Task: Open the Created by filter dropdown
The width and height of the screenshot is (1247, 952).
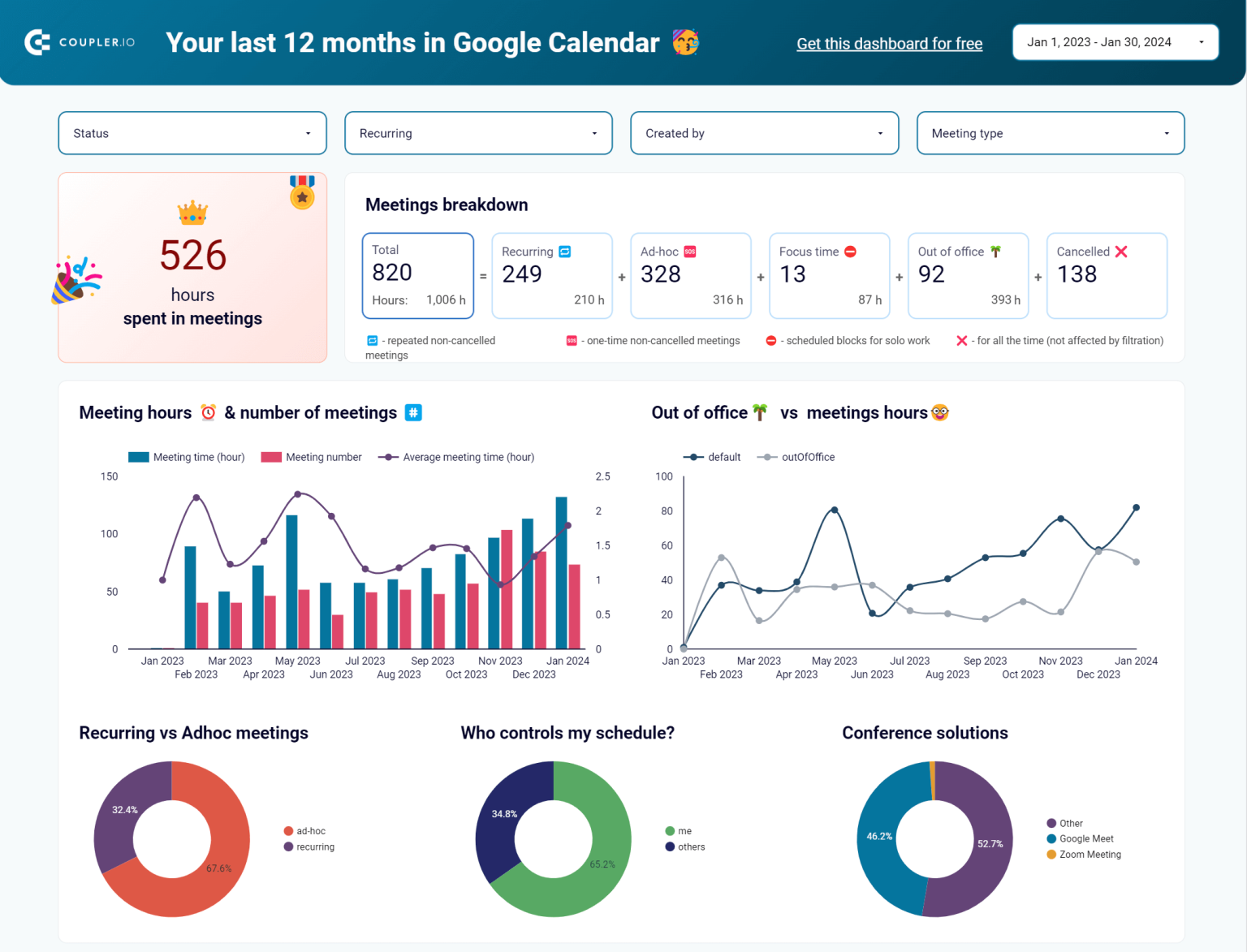Action: click(763, 133)
